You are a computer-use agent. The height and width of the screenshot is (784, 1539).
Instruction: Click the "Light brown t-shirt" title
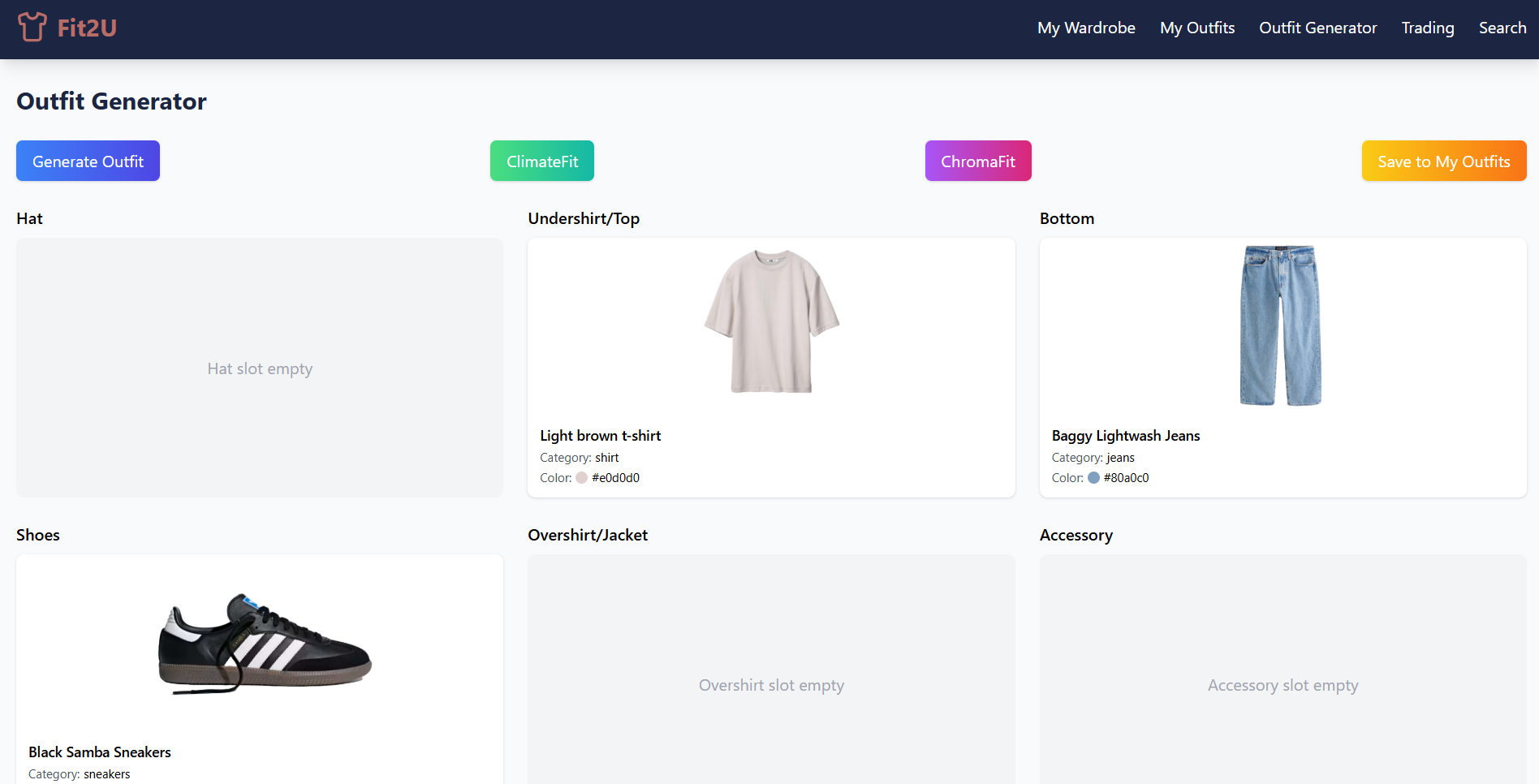[601, 436]
